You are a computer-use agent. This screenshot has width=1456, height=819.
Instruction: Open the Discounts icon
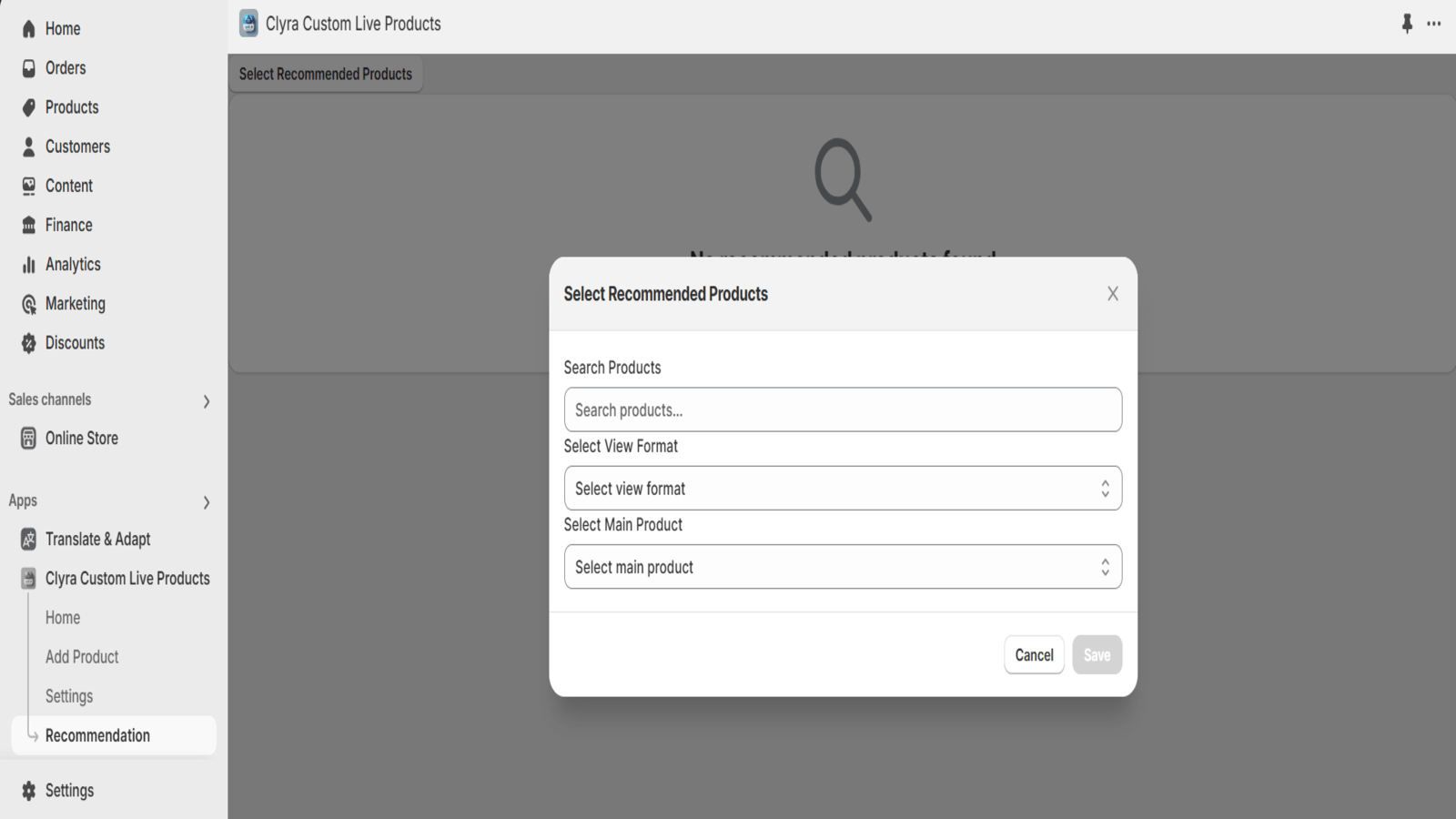(x=28, y=342)
